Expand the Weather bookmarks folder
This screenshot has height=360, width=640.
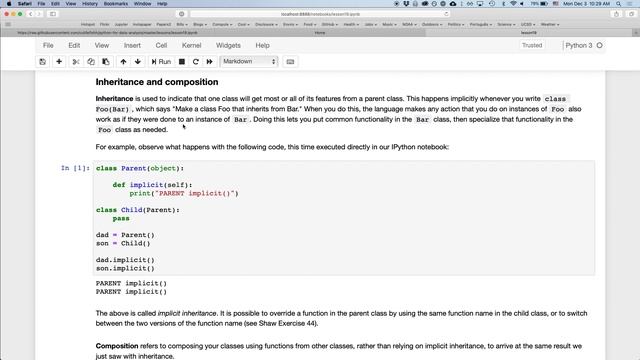(550, 24)
